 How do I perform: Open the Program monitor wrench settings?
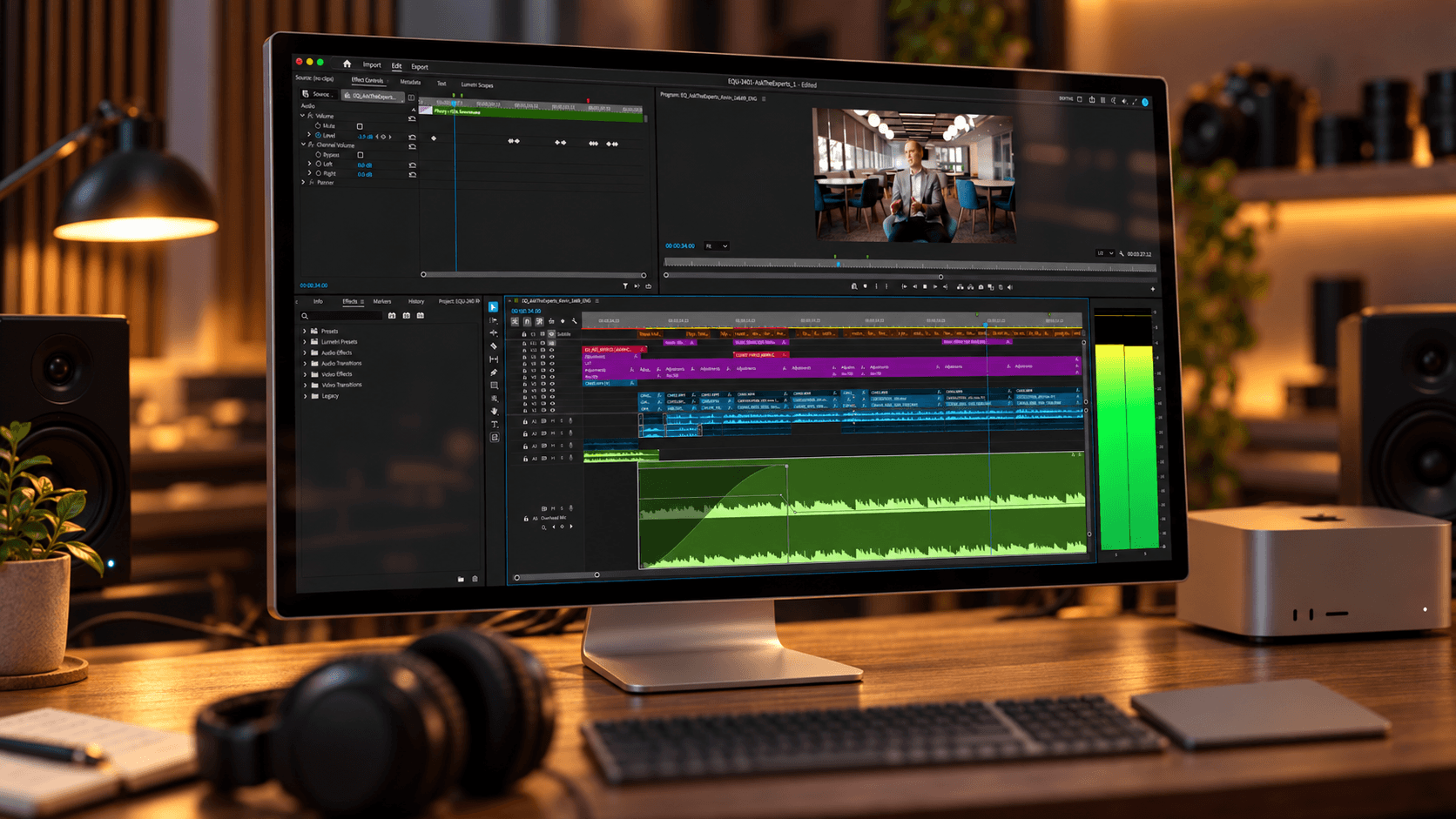1122,254
